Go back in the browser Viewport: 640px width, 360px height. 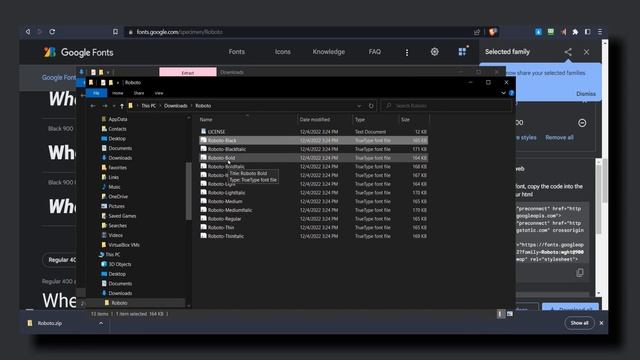(x=28, y=31)
